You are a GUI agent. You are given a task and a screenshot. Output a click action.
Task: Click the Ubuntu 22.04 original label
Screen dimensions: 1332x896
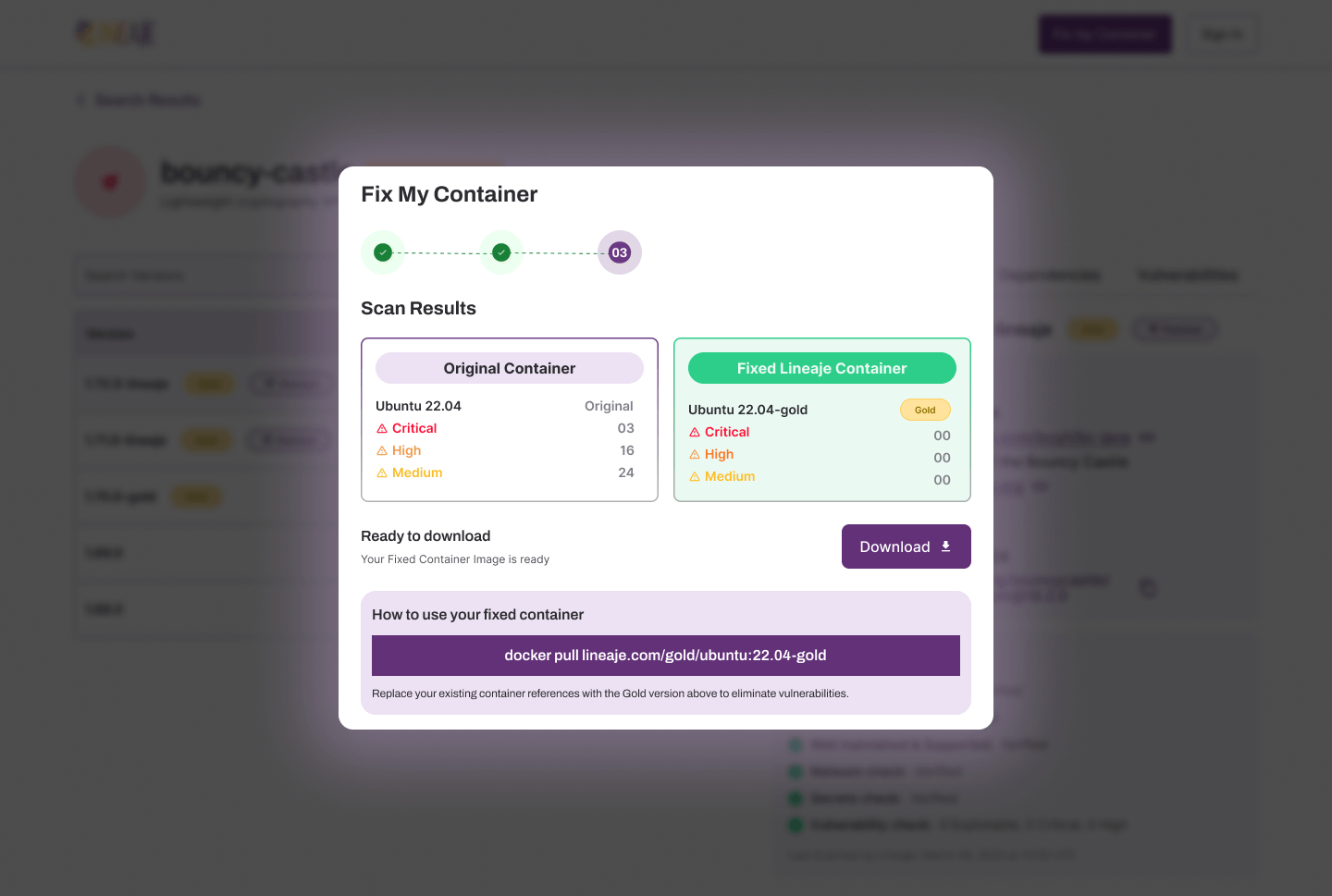pyautogui.click(x=418, y=406)
